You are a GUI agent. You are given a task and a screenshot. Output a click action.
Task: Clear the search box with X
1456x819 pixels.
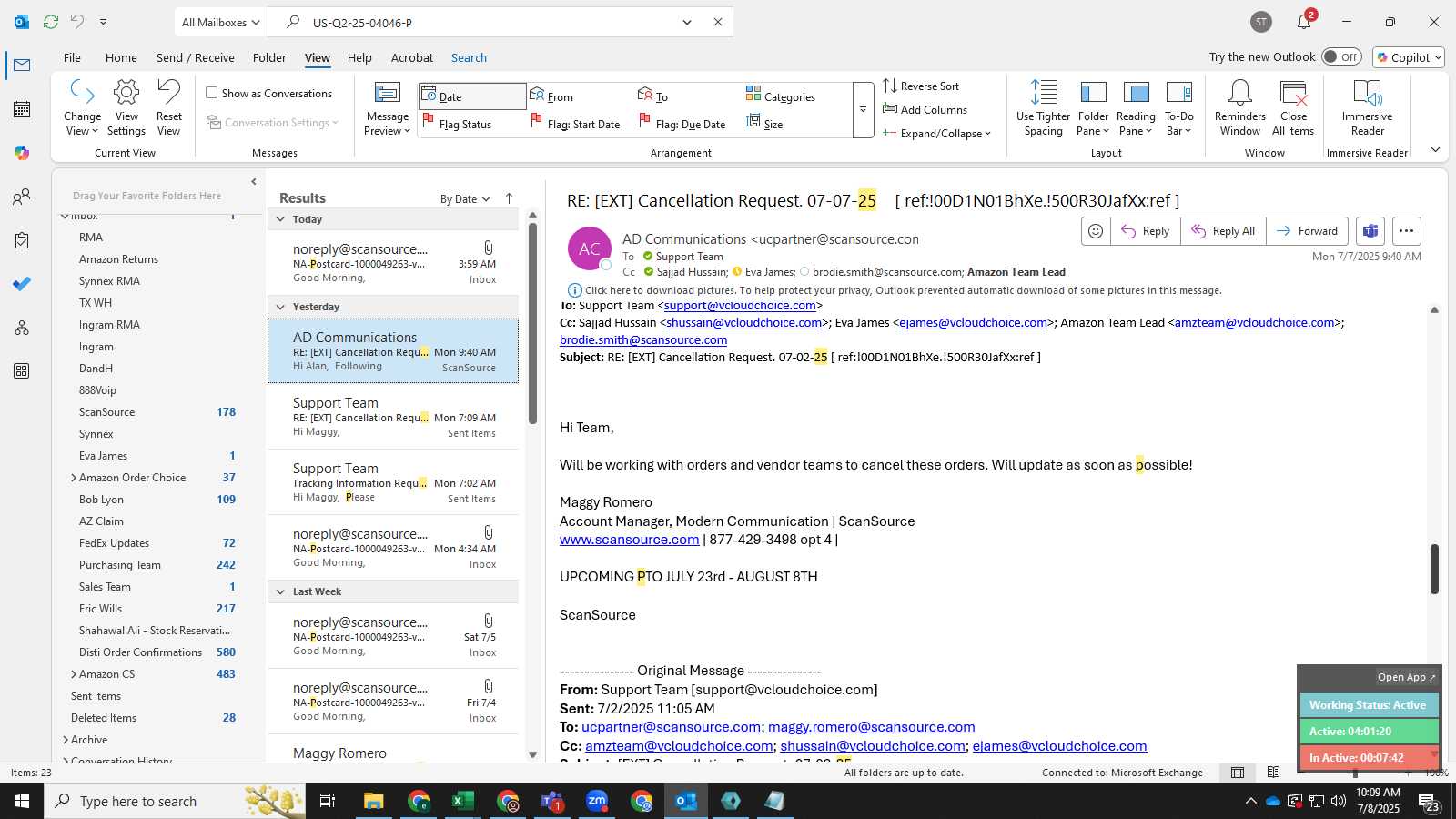(x=717, y=22)
